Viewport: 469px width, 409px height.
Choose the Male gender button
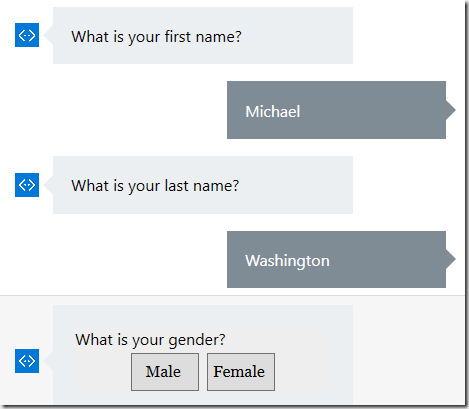[x=165, y=372]
